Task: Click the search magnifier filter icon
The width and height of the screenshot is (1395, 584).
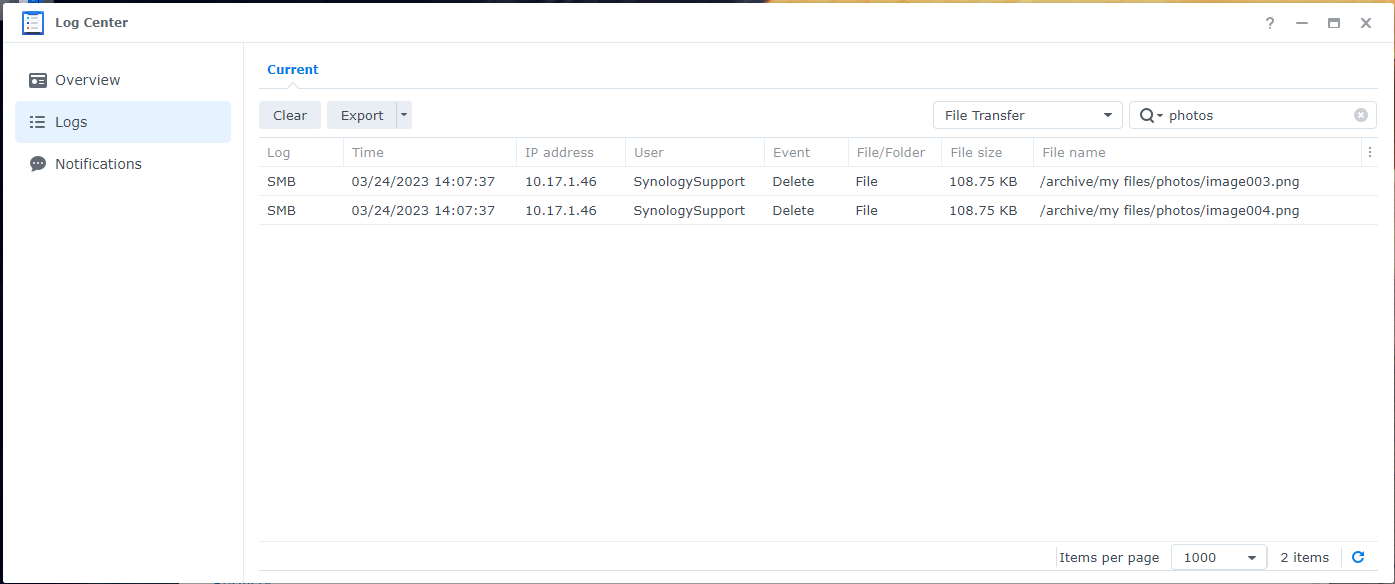Action: [1150, 115]
